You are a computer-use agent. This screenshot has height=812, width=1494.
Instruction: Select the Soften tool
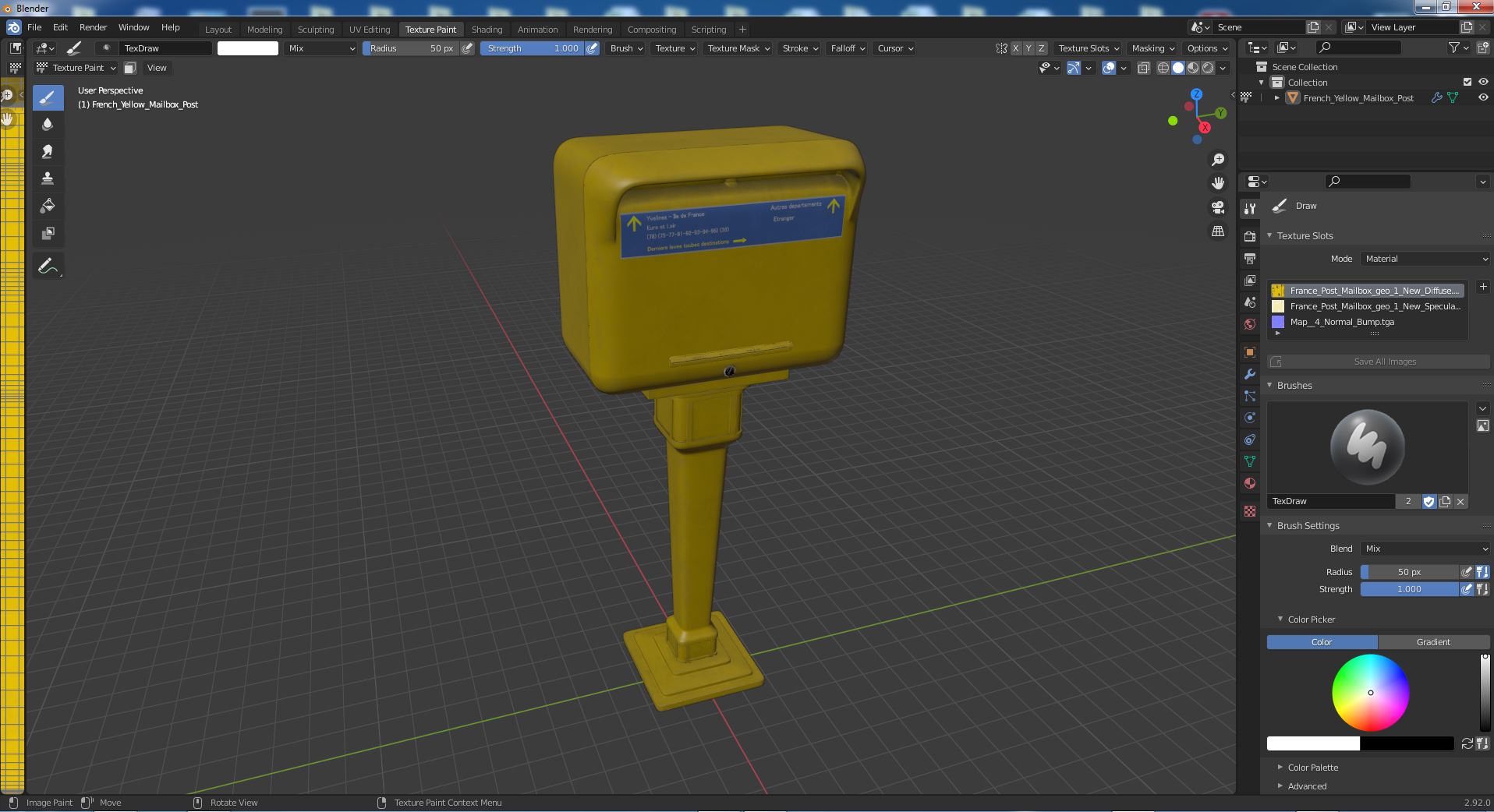(x=48, y=125)
